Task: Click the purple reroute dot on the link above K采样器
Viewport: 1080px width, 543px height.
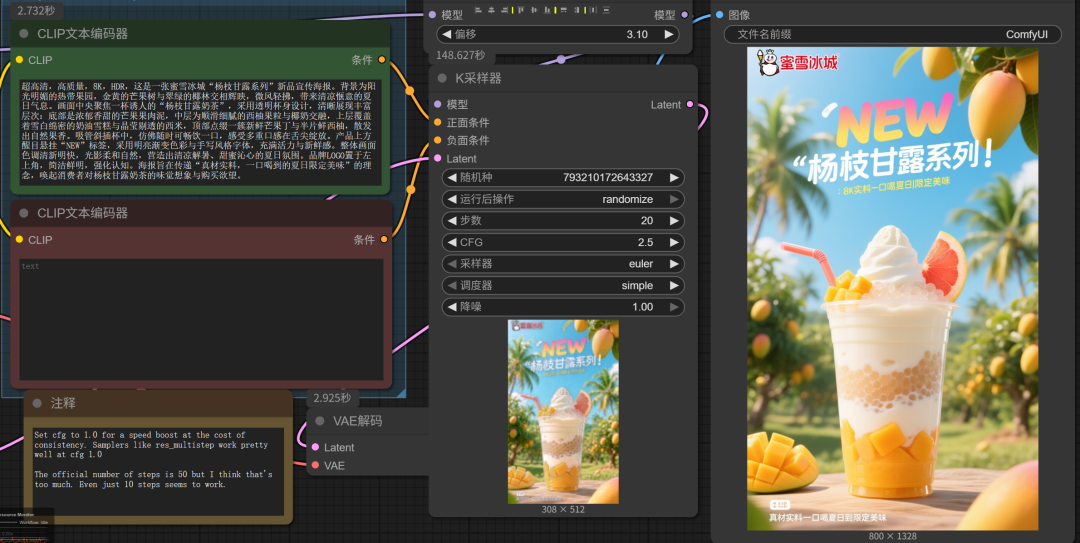Action: click(561, 60)
